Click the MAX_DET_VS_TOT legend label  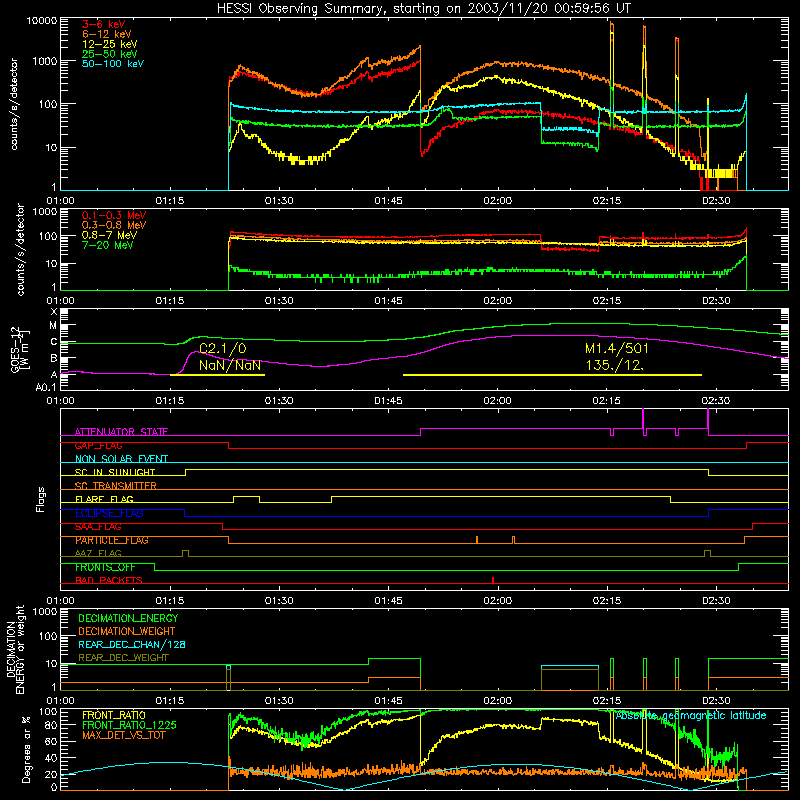coord(124,735)
